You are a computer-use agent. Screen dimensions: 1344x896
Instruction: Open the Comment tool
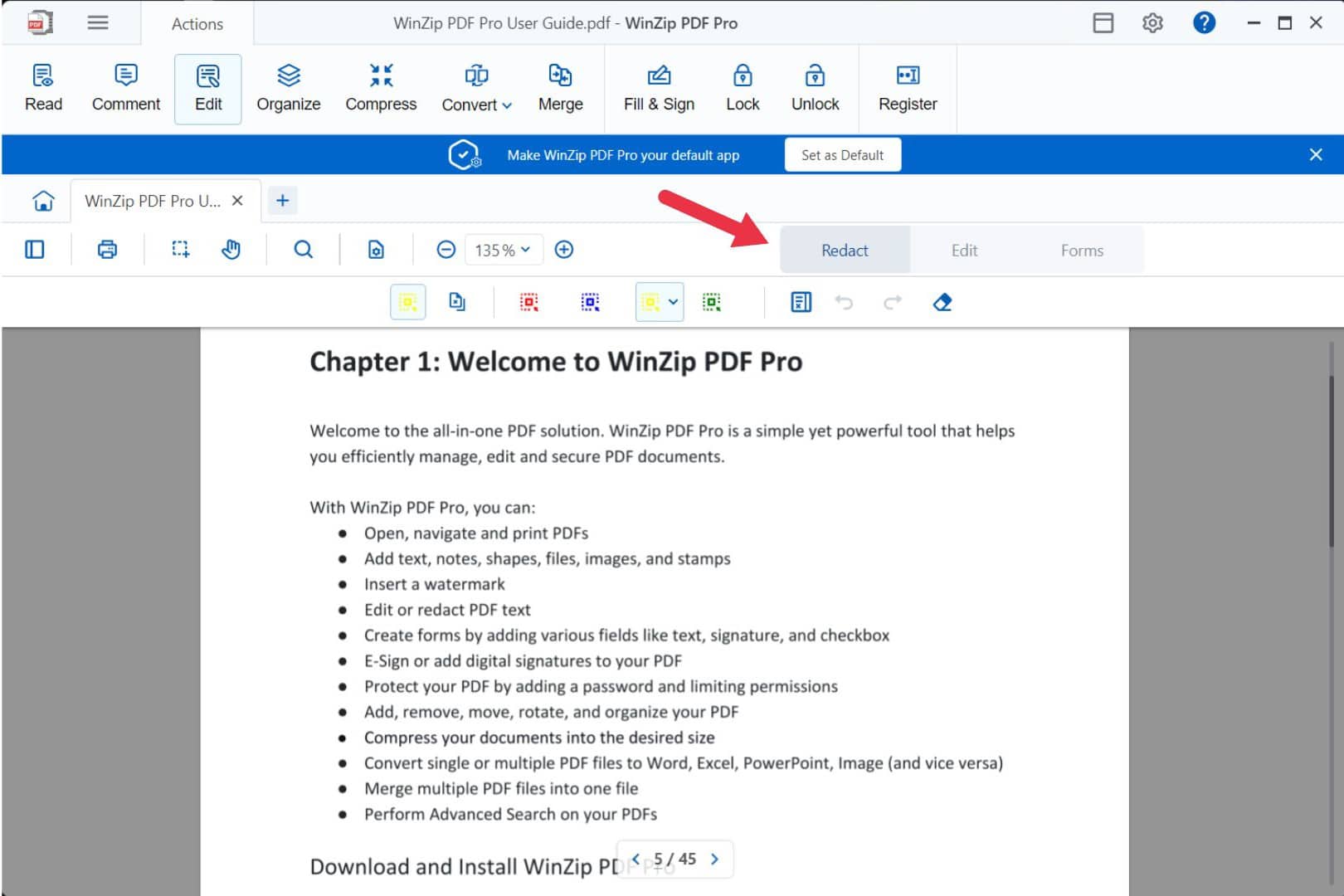125,88
